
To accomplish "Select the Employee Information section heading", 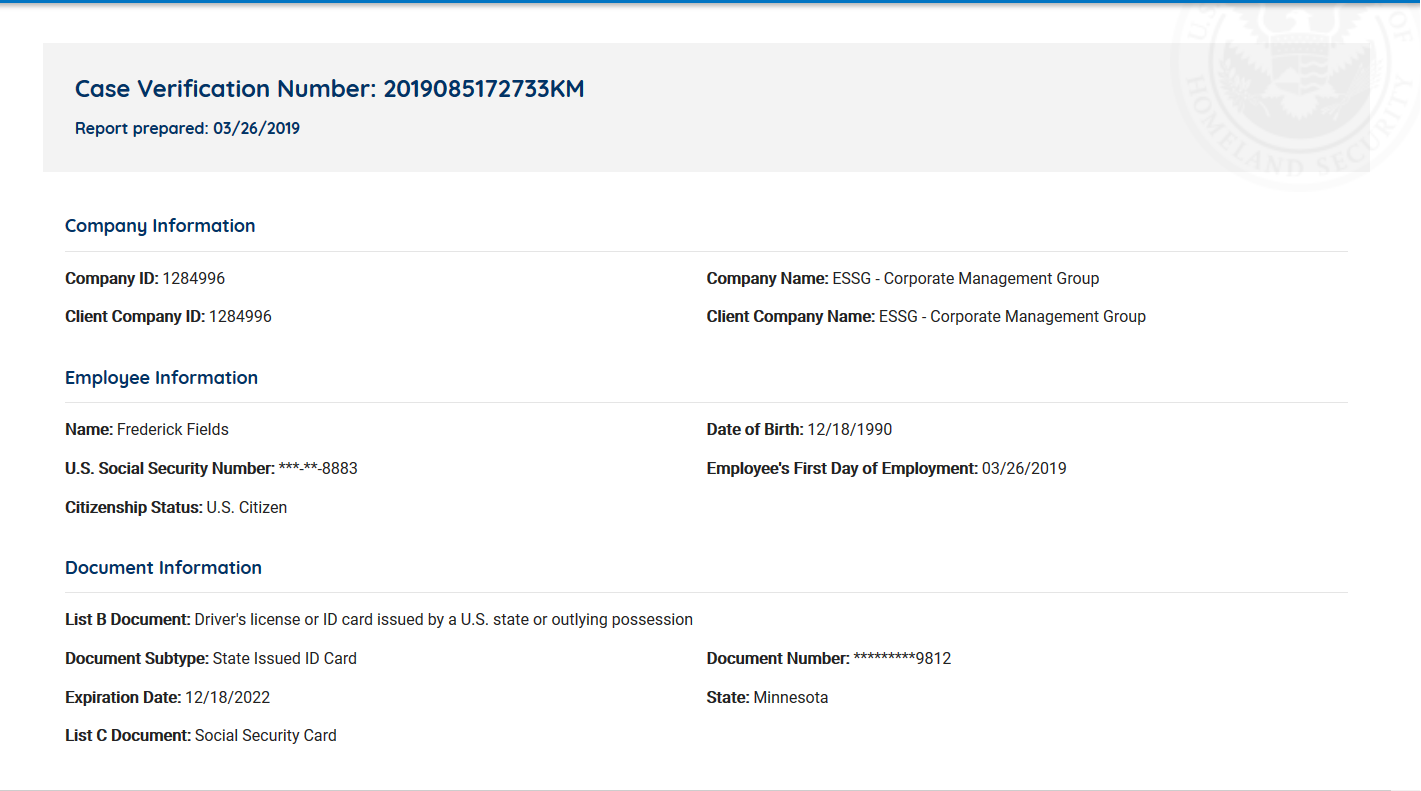I will [161, 378].
